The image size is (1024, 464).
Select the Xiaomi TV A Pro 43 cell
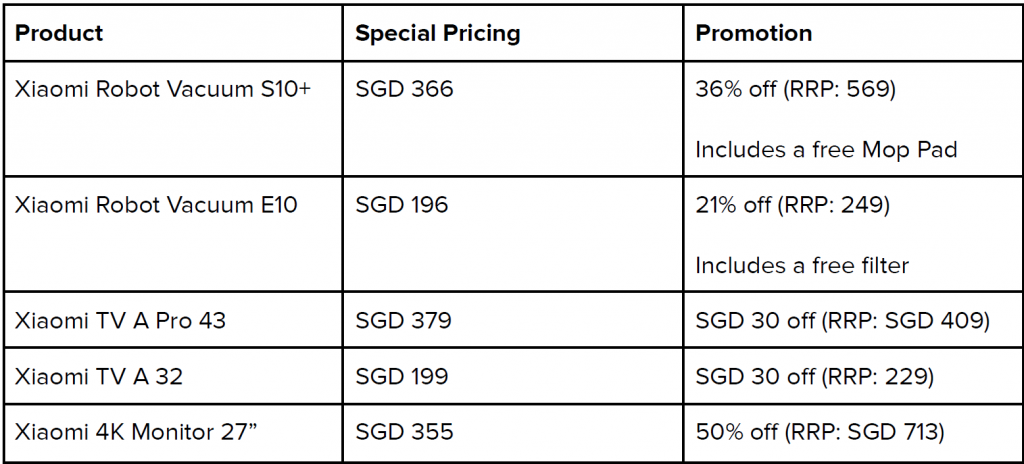172,320
